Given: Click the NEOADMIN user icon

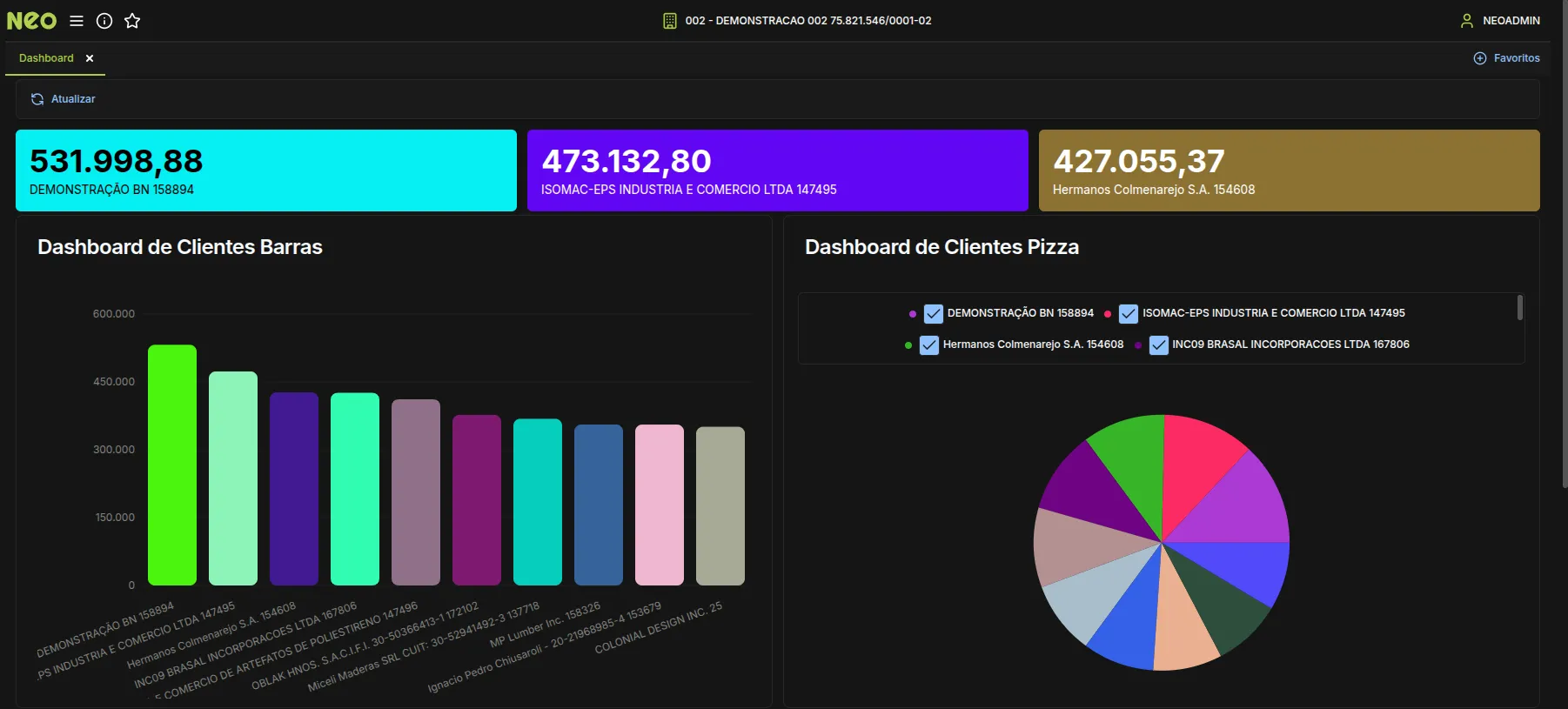Looking at the screenshot, I should (1467, 21).
